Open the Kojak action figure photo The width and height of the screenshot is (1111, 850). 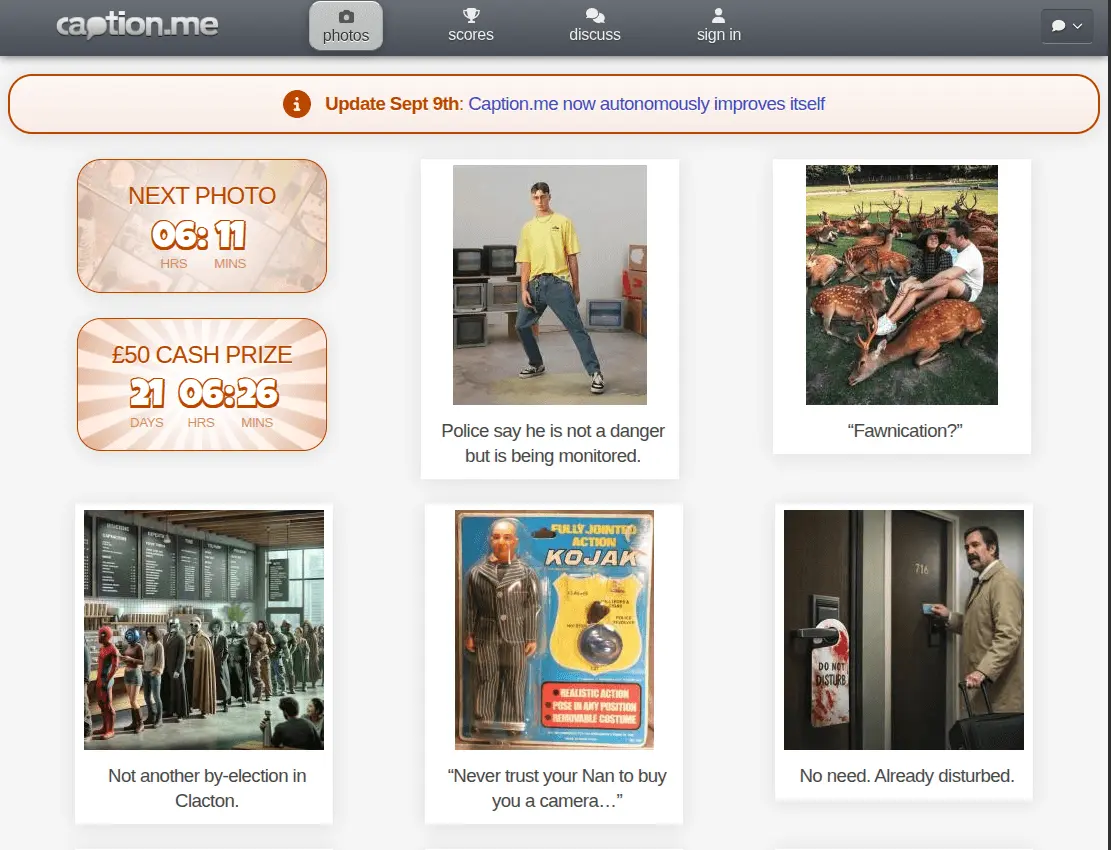[x=554, y=630]
